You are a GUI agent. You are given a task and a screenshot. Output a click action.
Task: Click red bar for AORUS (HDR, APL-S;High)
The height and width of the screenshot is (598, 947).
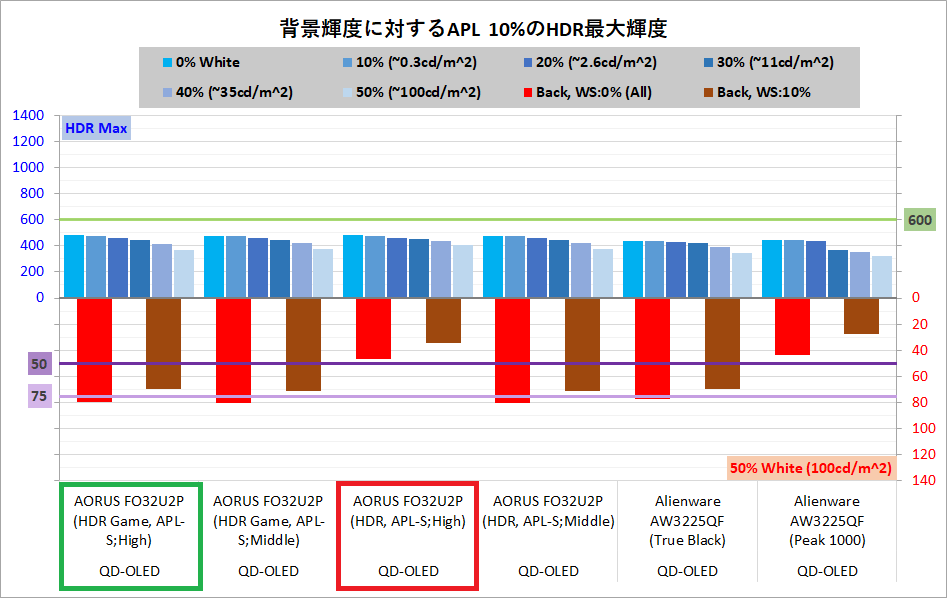(373, 329)
